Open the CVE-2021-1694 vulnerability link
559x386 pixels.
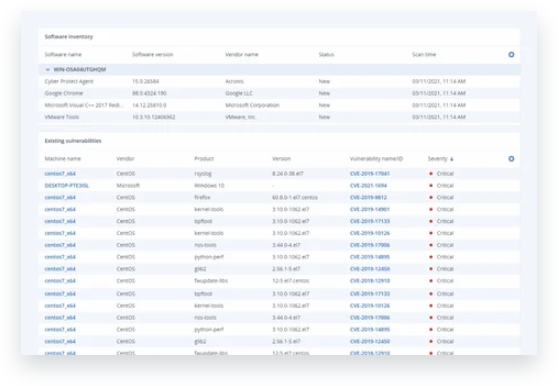(368, 185)
